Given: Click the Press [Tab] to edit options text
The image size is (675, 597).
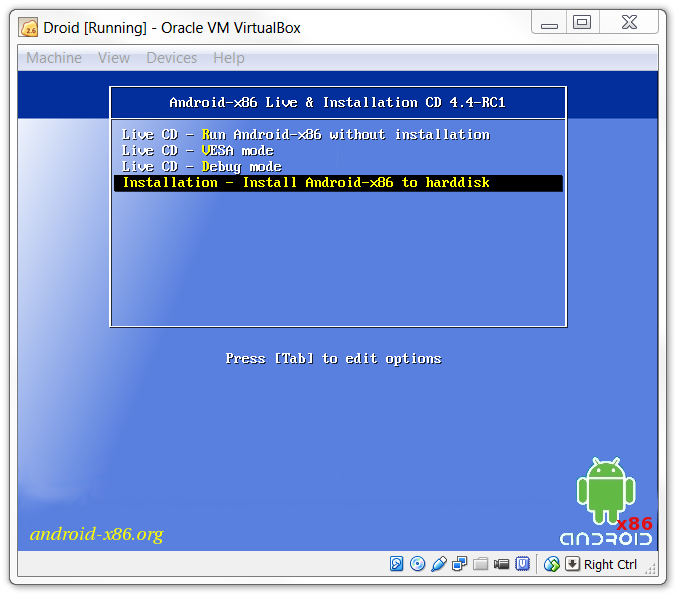Looking at the screenshot, I should 334,359.
